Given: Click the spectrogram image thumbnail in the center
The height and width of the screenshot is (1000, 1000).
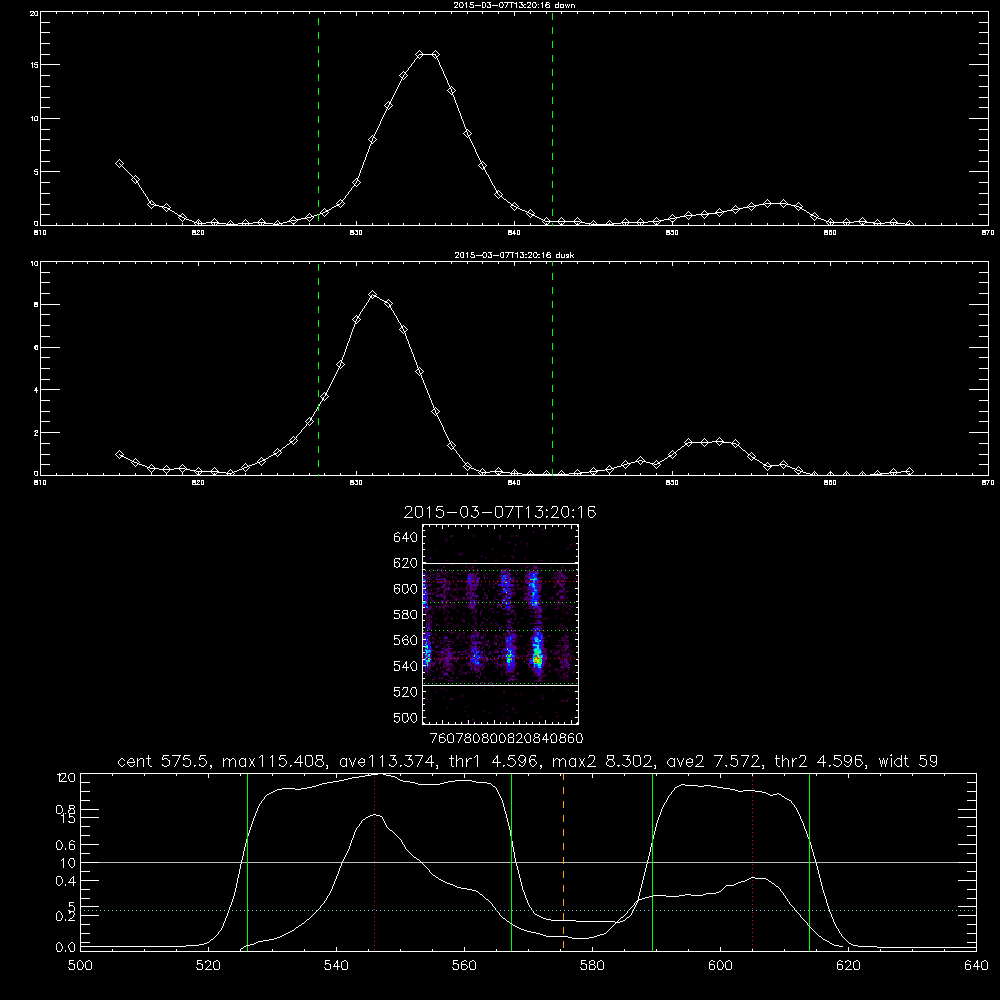Looking at the screenshot, I should click(x=501, y=624).
